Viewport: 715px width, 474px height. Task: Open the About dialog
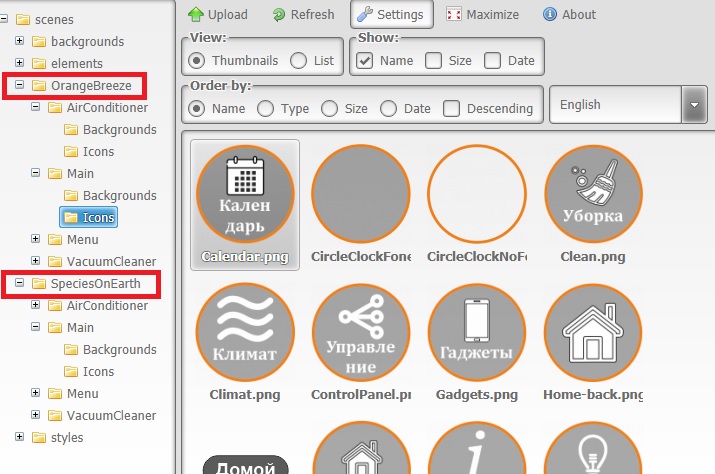[569, 15]
